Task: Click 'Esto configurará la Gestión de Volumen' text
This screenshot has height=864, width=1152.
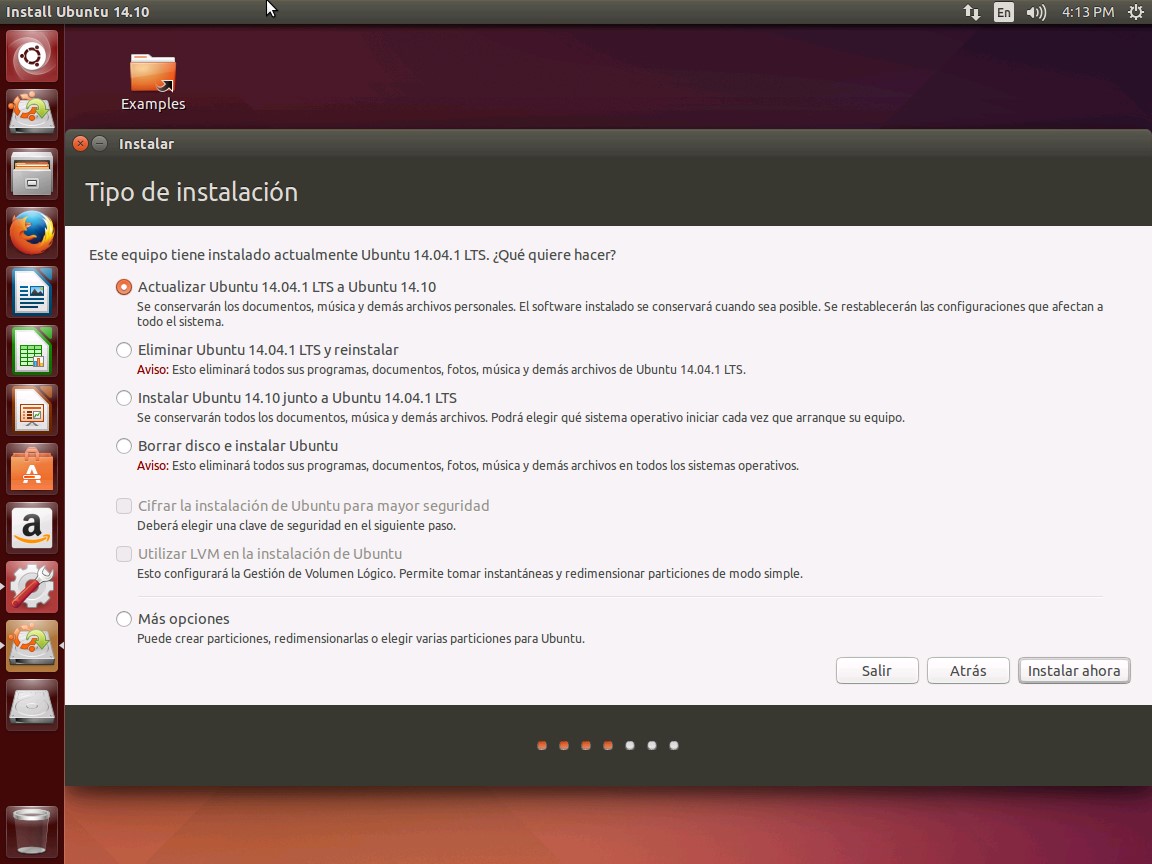Action: pos(469,573)
